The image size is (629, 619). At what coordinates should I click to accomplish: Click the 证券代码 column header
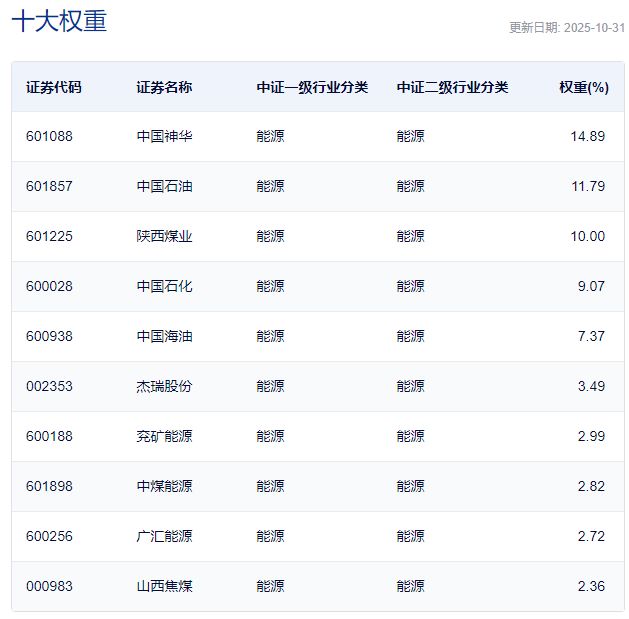coord(54,87)
